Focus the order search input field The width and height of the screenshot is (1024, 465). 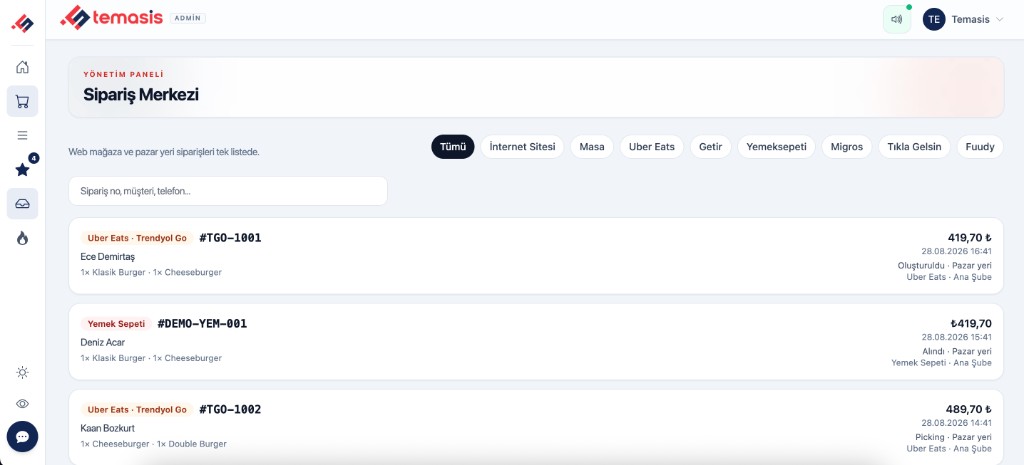[x=228, y=191]
